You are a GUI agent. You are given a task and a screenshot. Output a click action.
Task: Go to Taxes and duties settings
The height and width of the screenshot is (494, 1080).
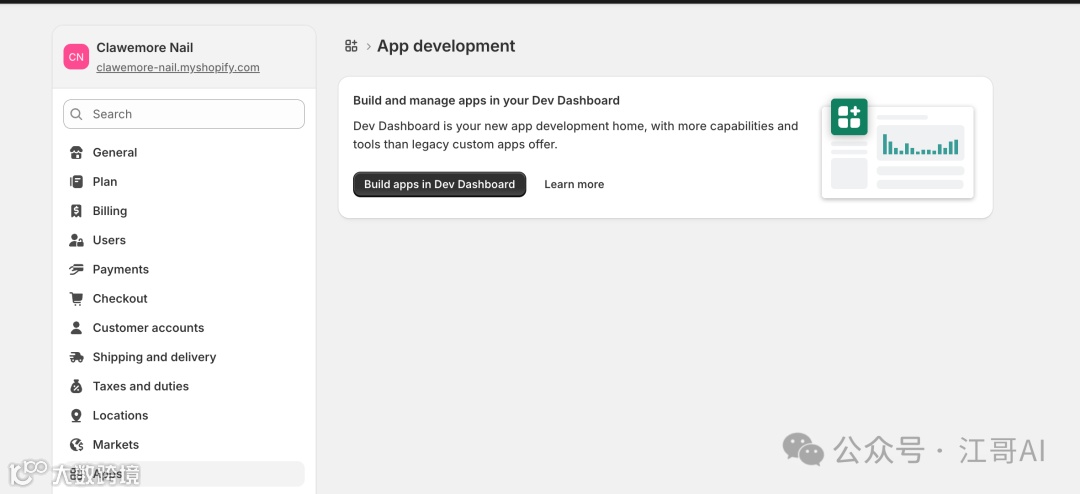(x=184, y=387)
